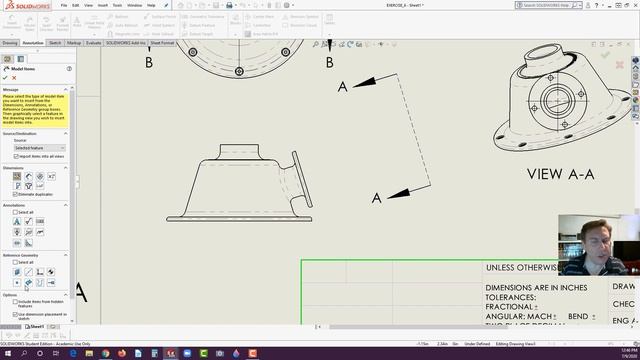This screenshot has height=360, width=640.
Task: Open Firefox from the taskbar
Action: point(122,353)
